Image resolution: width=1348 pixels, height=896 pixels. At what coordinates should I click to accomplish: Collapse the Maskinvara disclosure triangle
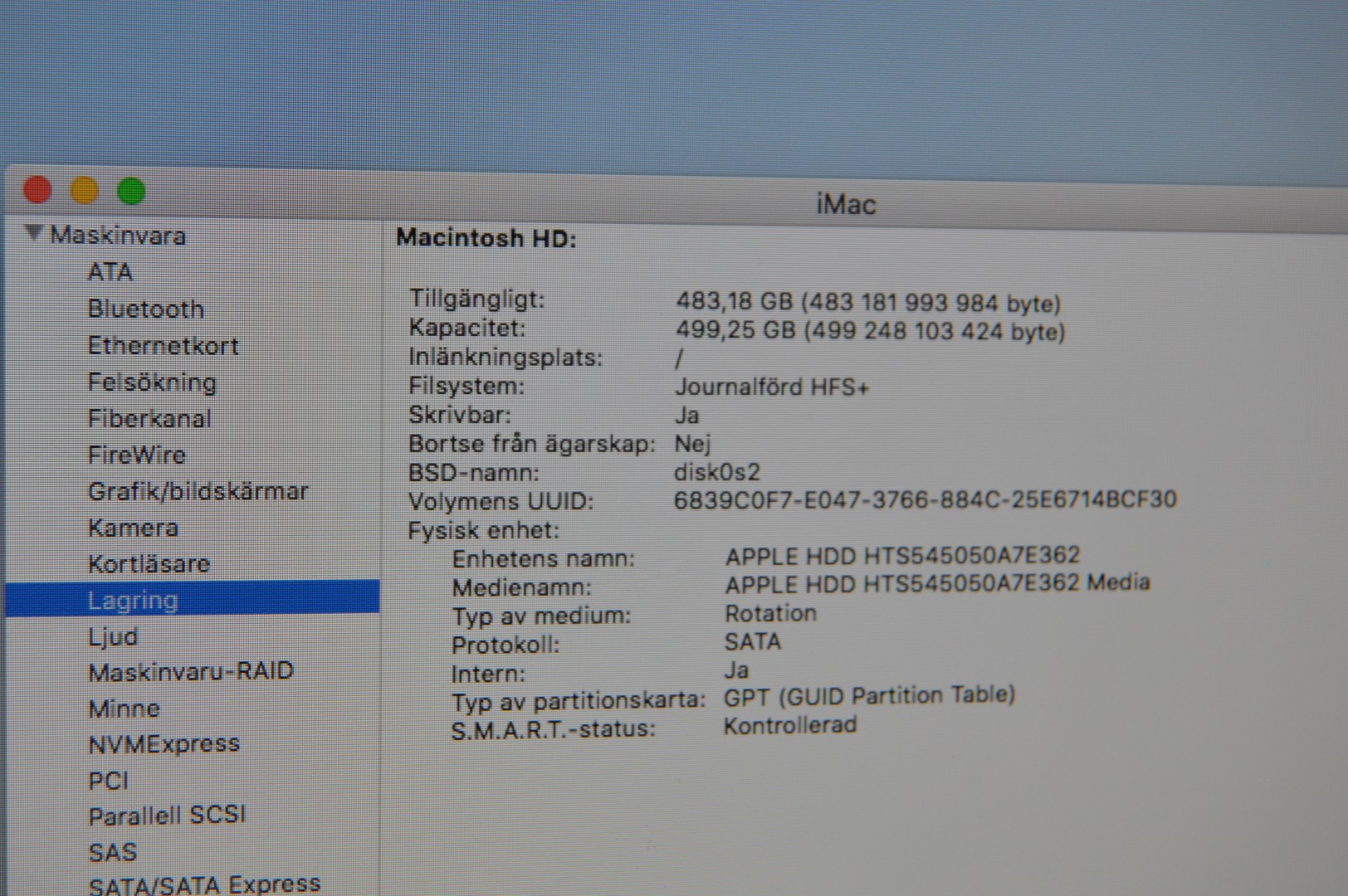click(x=33, y=233)
